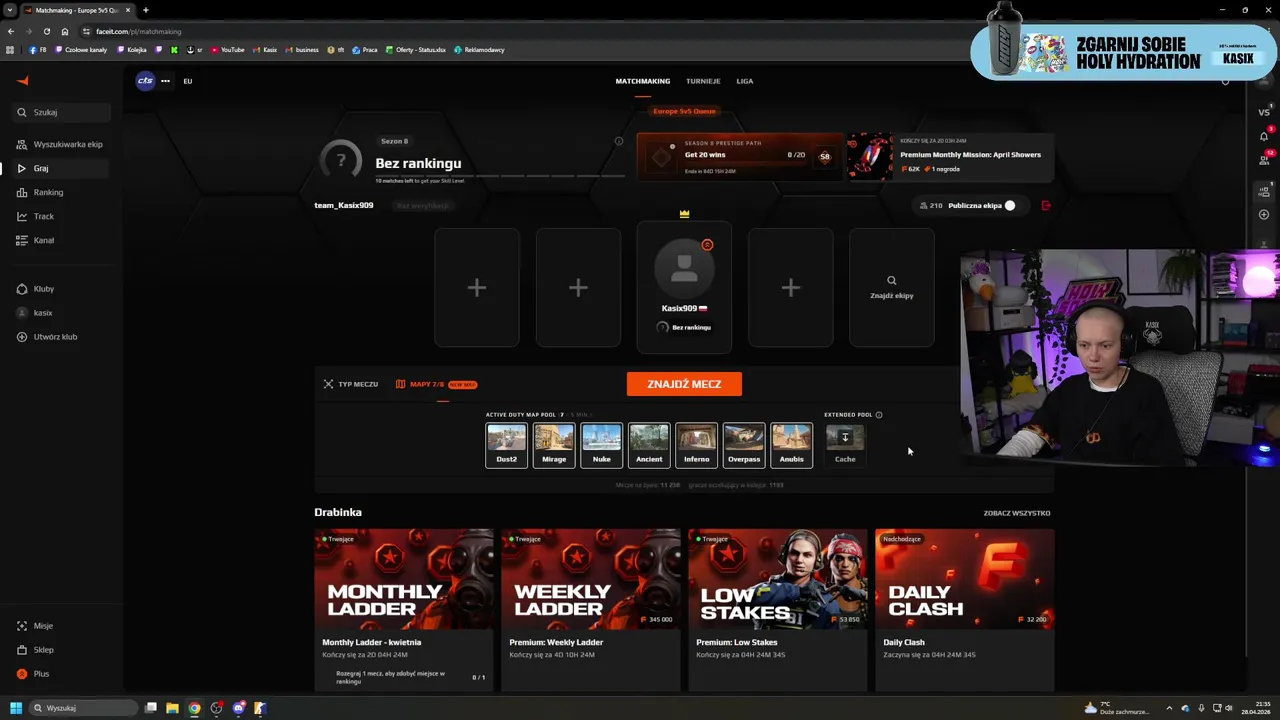Switch to the TURNIEJE tab
1280x720 pixels.
pyautogui.click(x=703, y=81)
